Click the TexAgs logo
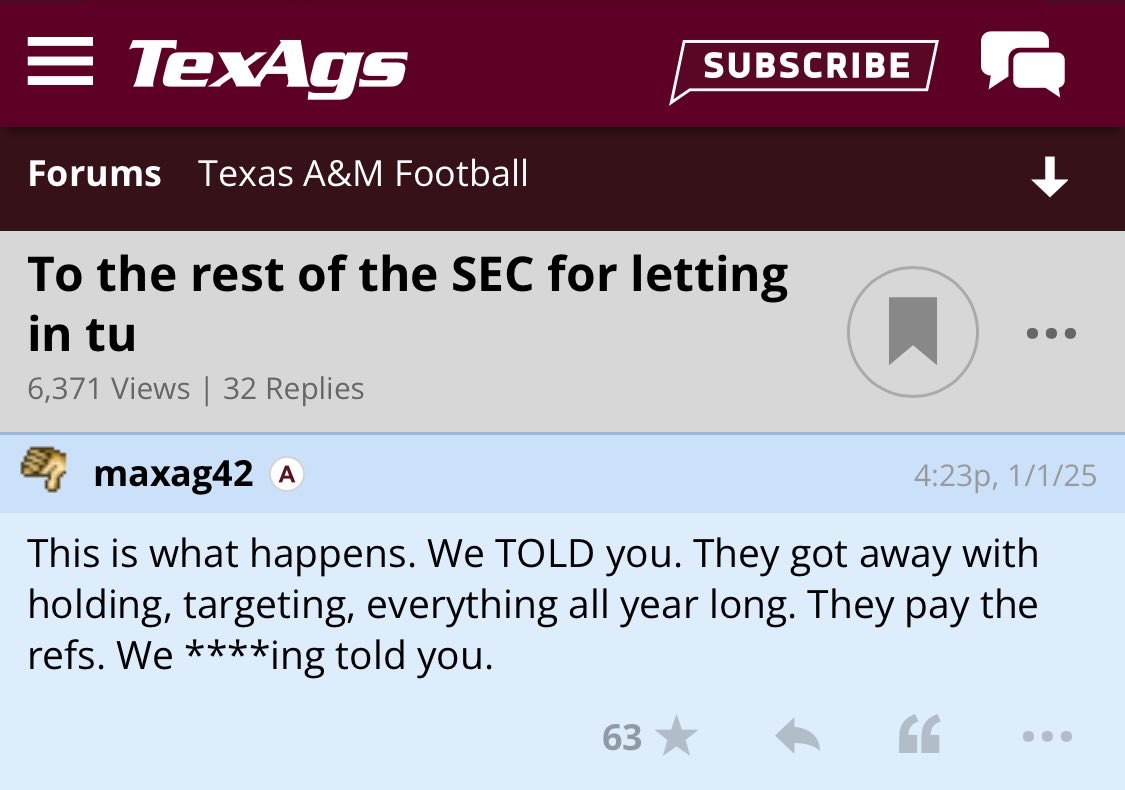Viewport: 1125px width, 790px height. (268, 65)
